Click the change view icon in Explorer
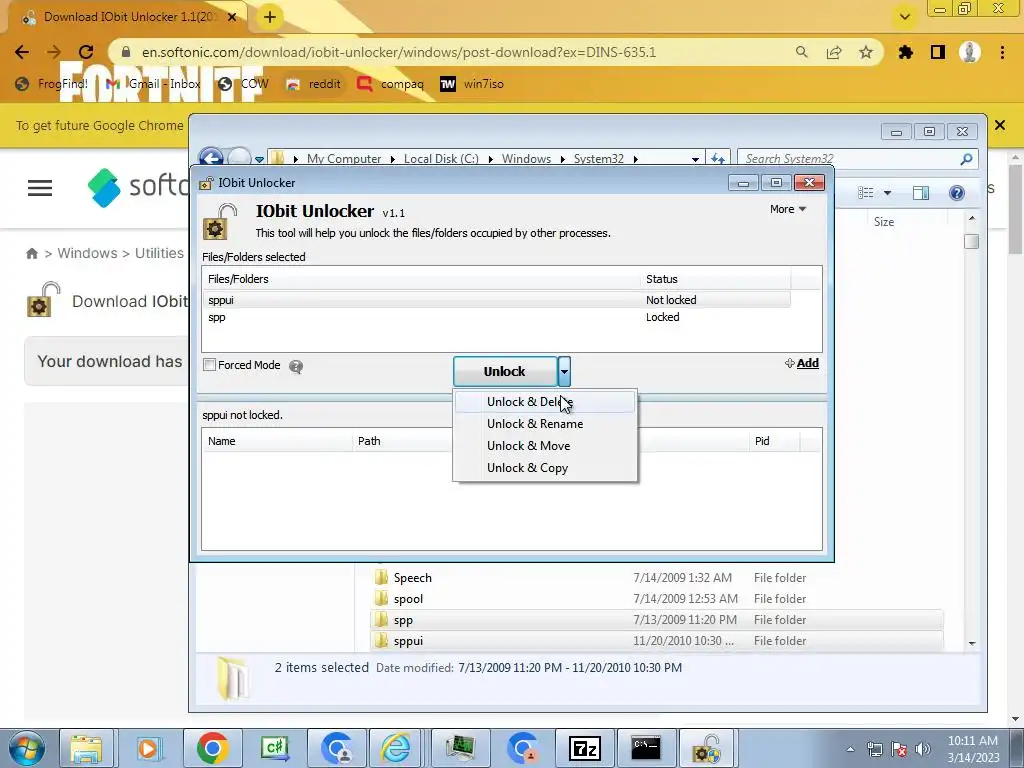This screenshot has height=768, width=1024. point(866,193)
